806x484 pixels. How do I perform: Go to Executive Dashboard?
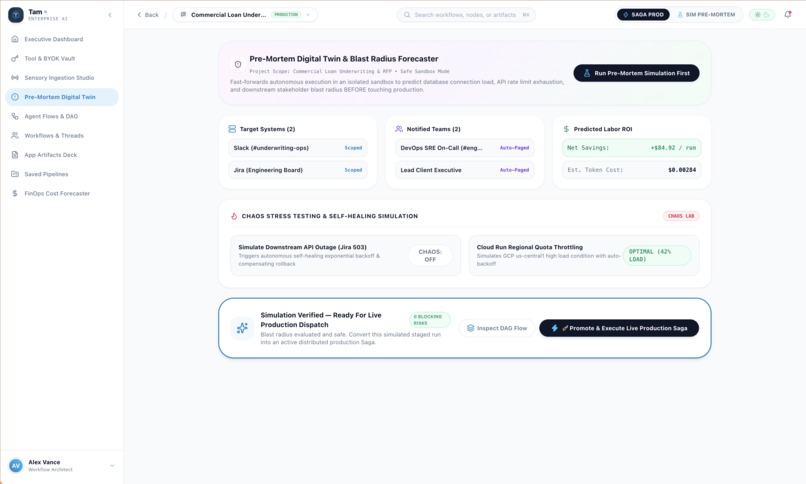click(x=62, y=39)
